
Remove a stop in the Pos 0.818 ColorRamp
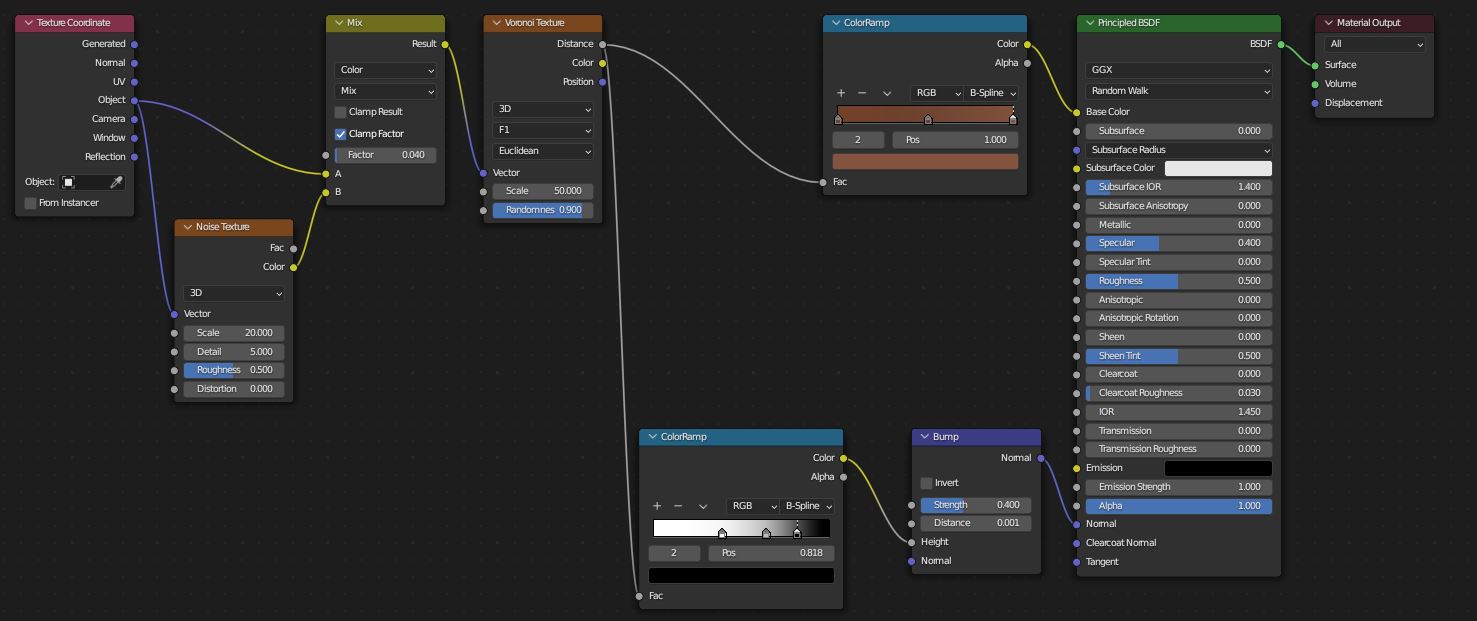pos(678,506)
